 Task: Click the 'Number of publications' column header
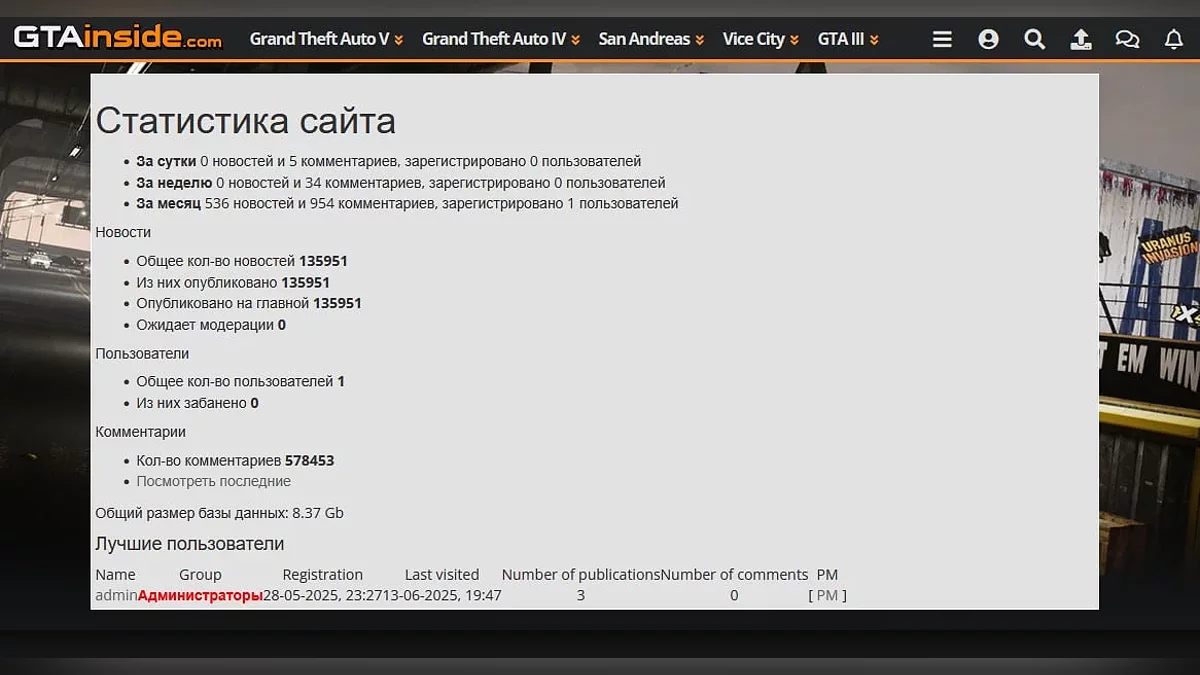click(580, 574)
